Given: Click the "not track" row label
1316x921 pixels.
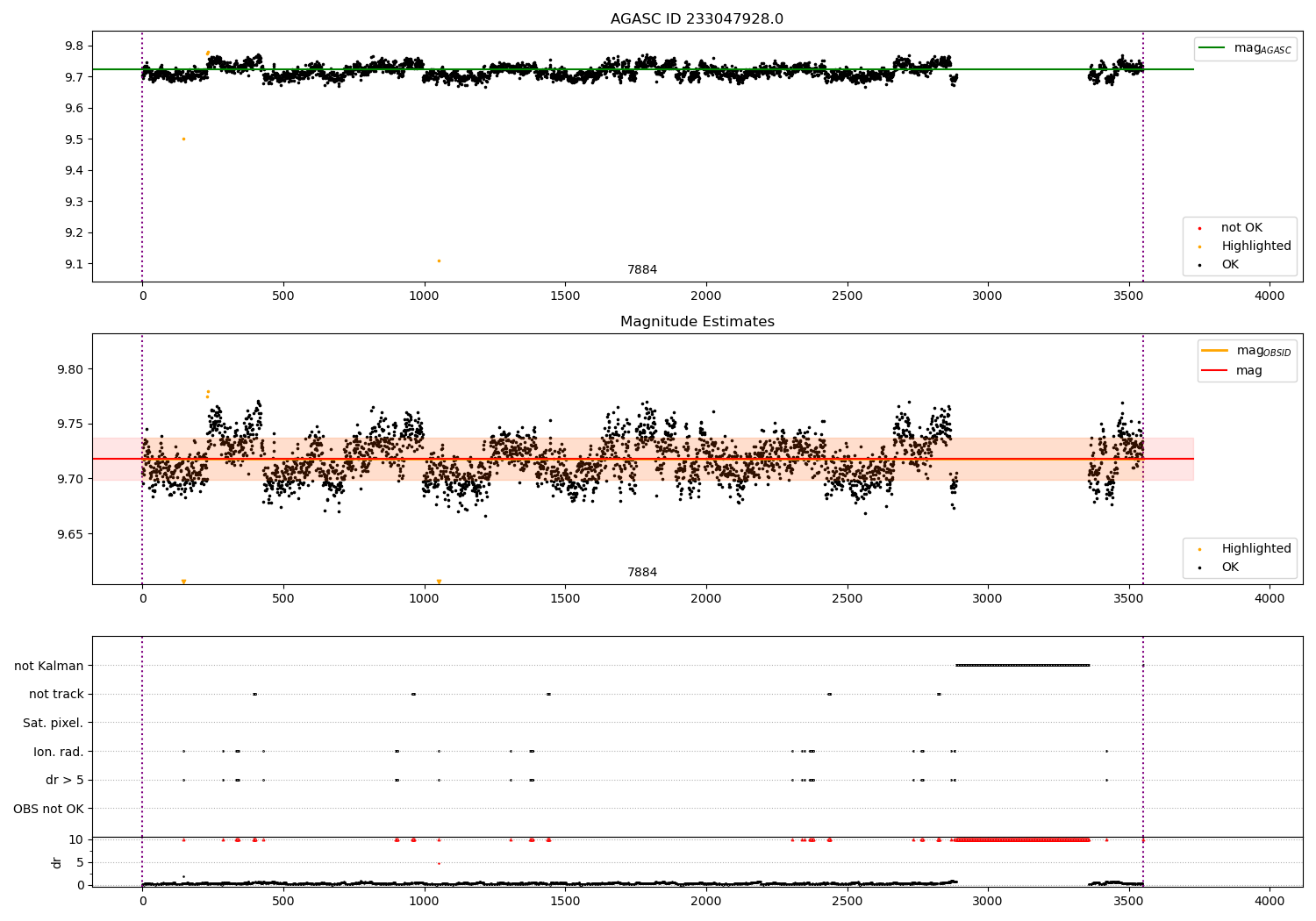Looking at the screenshot, I should pyautogui.click(x=56, y=695).
